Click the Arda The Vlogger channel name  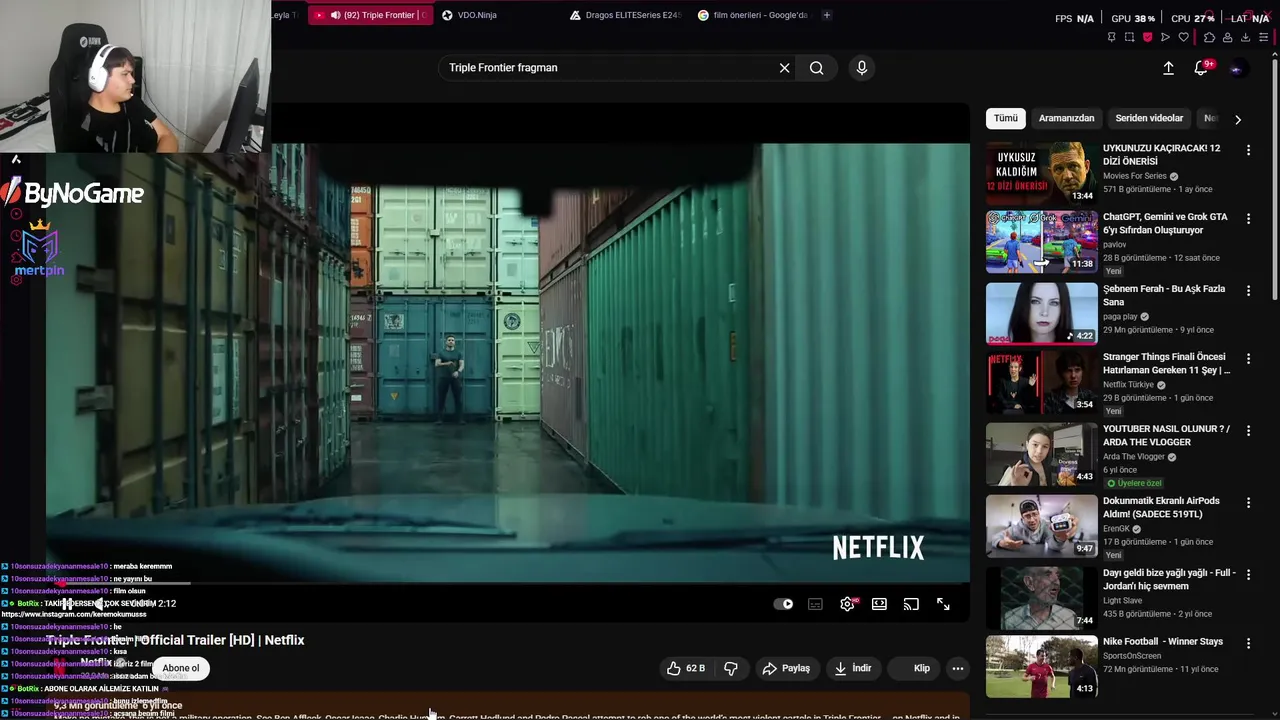(x=1134, y=457)
